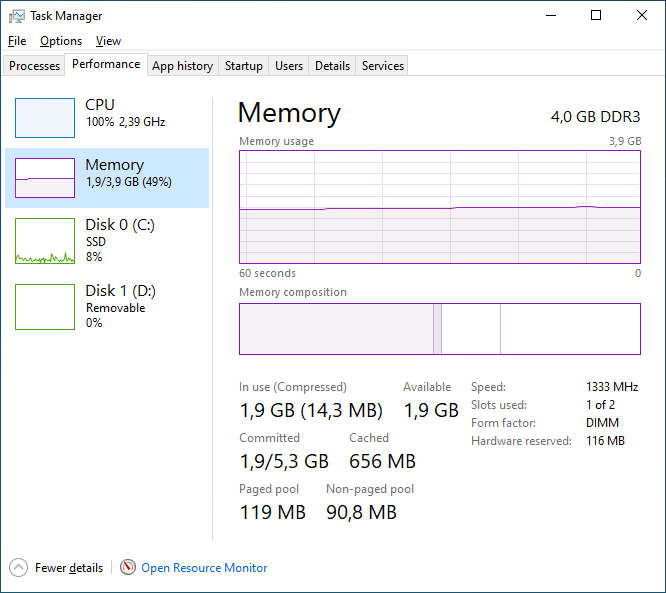
Task: Click the large Memory usage graph
Action: coord(439,206)
